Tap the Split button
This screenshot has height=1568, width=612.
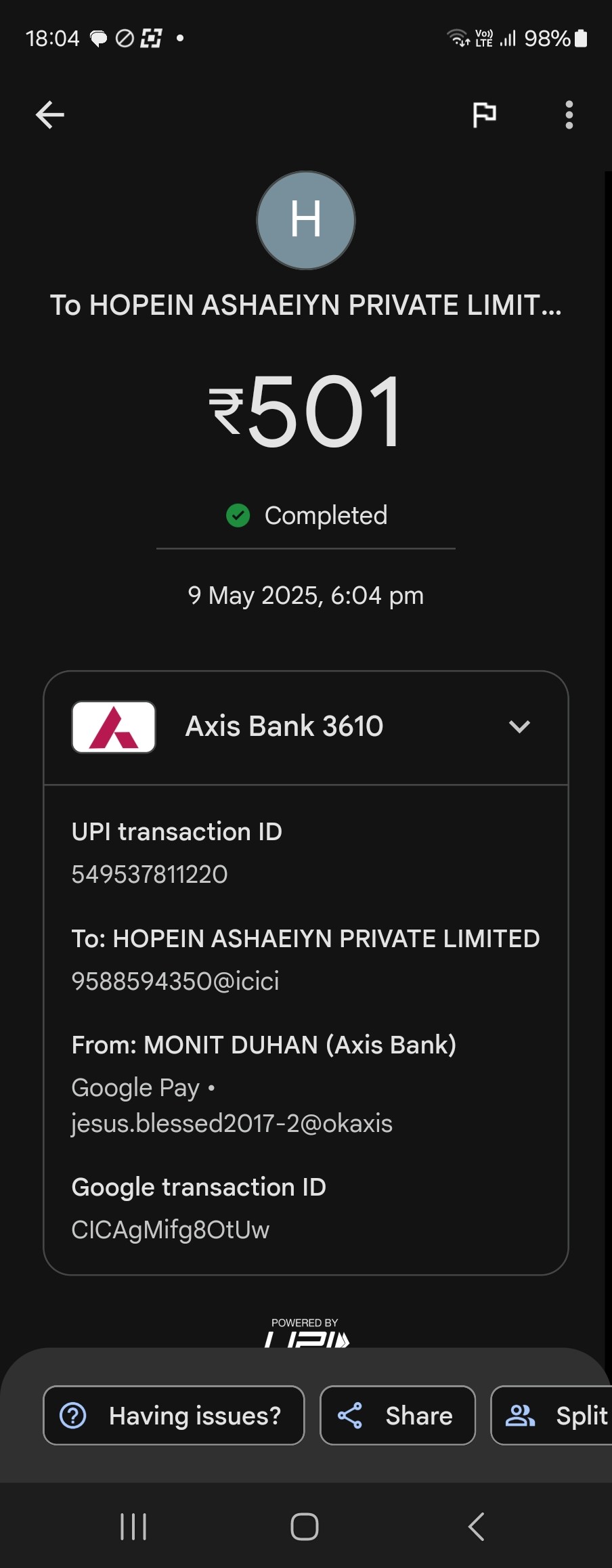click(552, 1415)
